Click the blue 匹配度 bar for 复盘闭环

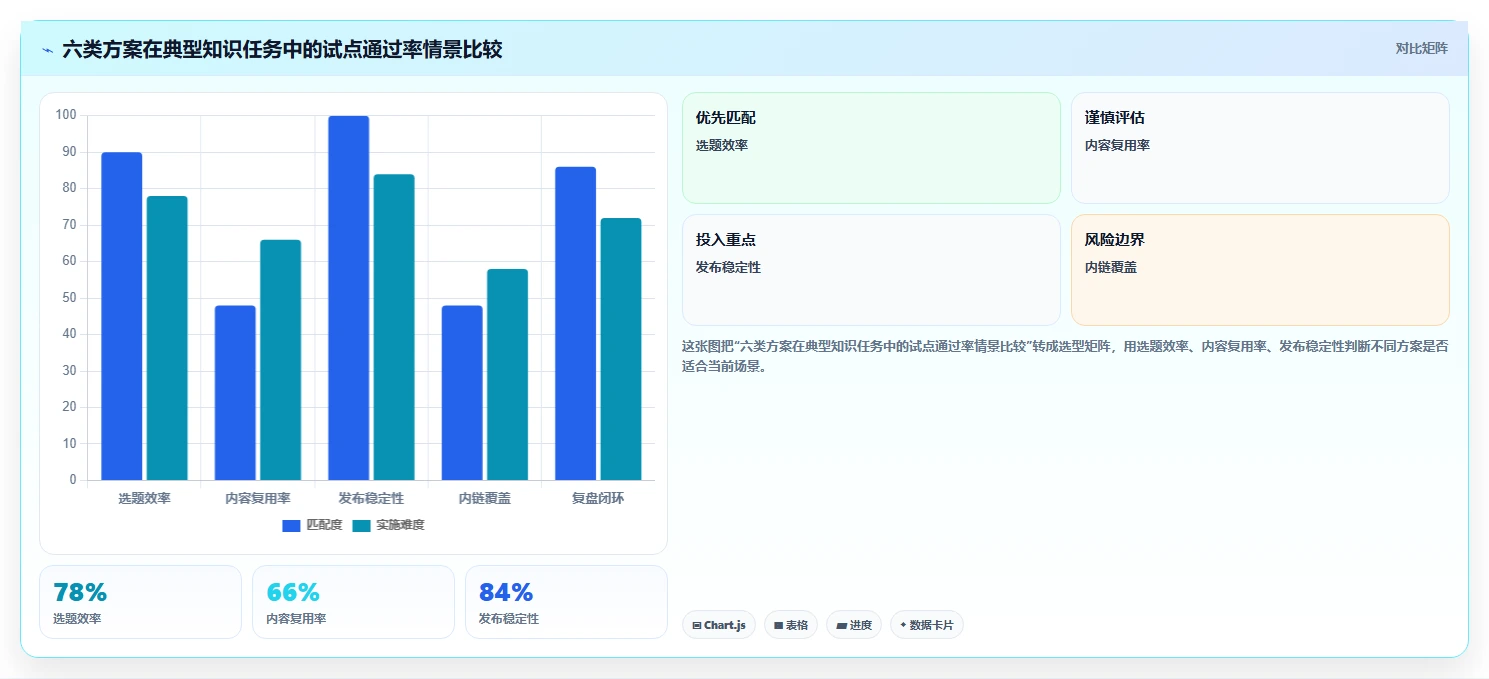click(x=576, y=323)
